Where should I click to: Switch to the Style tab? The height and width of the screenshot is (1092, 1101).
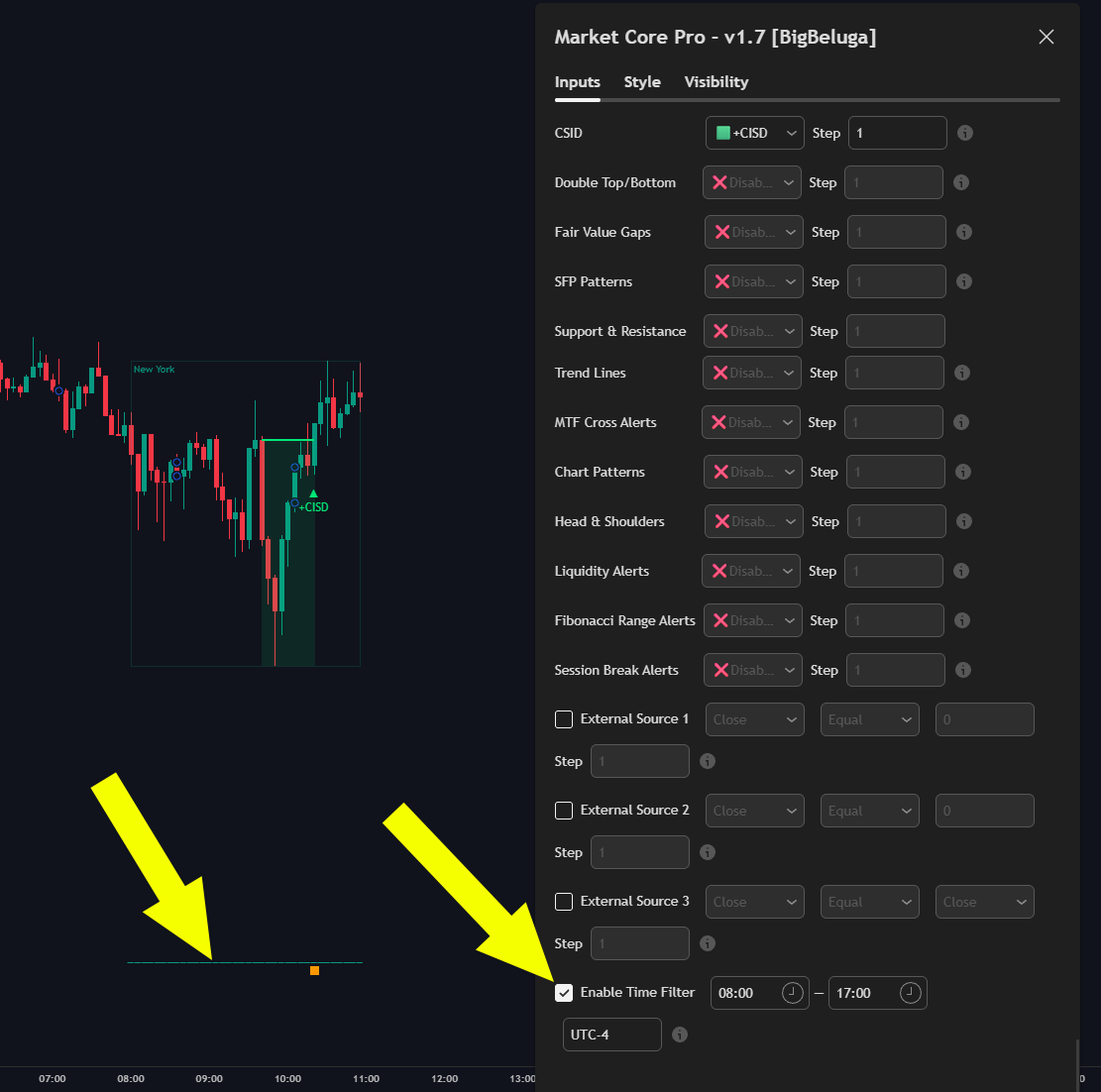pyautogui.click(x=642, y=82)
